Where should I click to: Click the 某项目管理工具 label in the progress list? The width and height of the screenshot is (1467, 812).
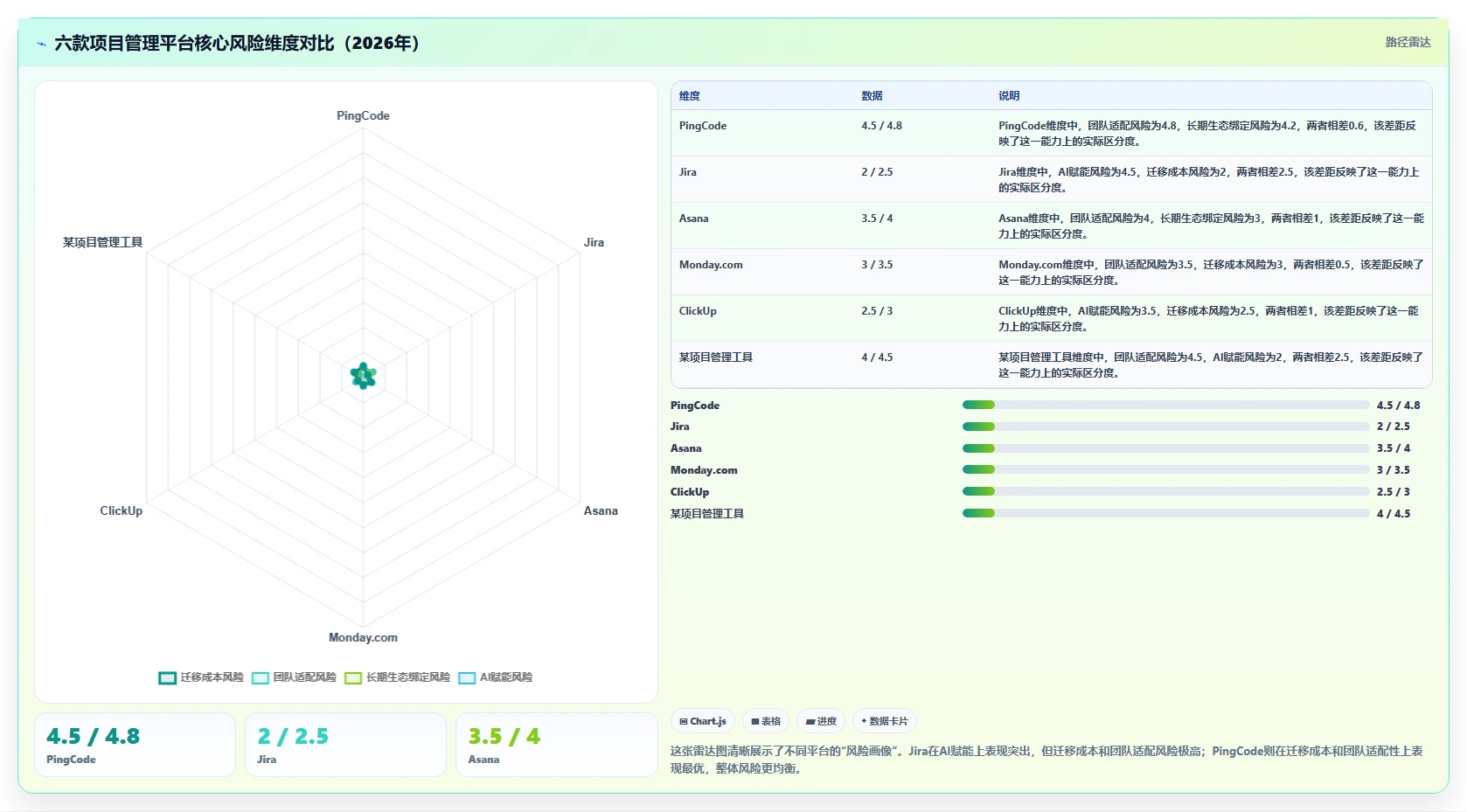click(x=707, y=514)
